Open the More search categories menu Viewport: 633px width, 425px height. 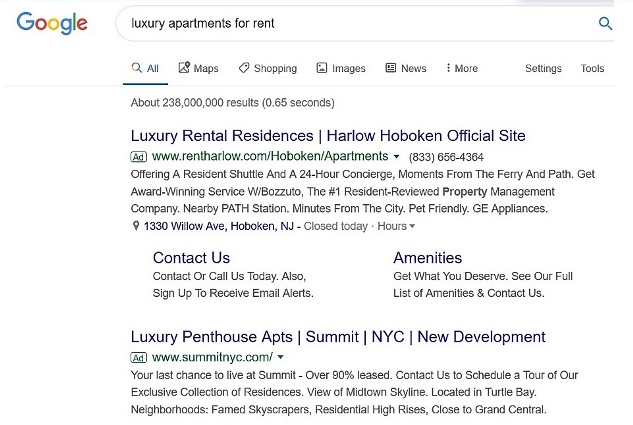coord(461,68)
